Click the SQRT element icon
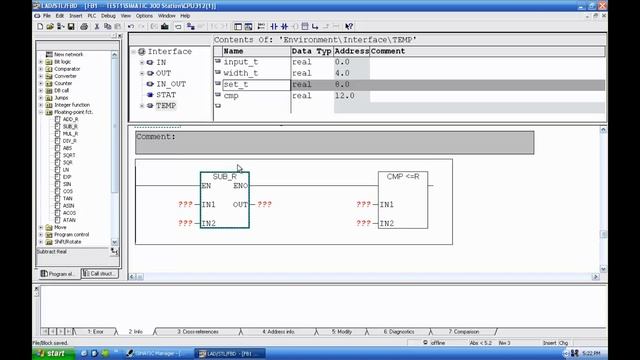640x360 pixels. [58, 155]
